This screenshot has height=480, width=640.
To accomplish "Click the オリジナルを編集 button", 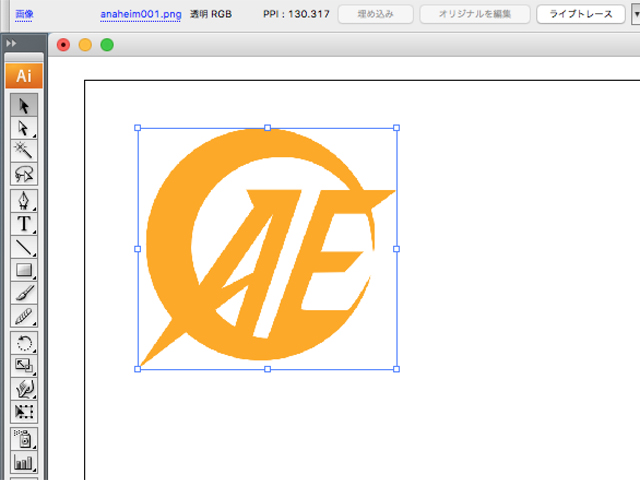I will pyautogui.click(x=475, y=14).
